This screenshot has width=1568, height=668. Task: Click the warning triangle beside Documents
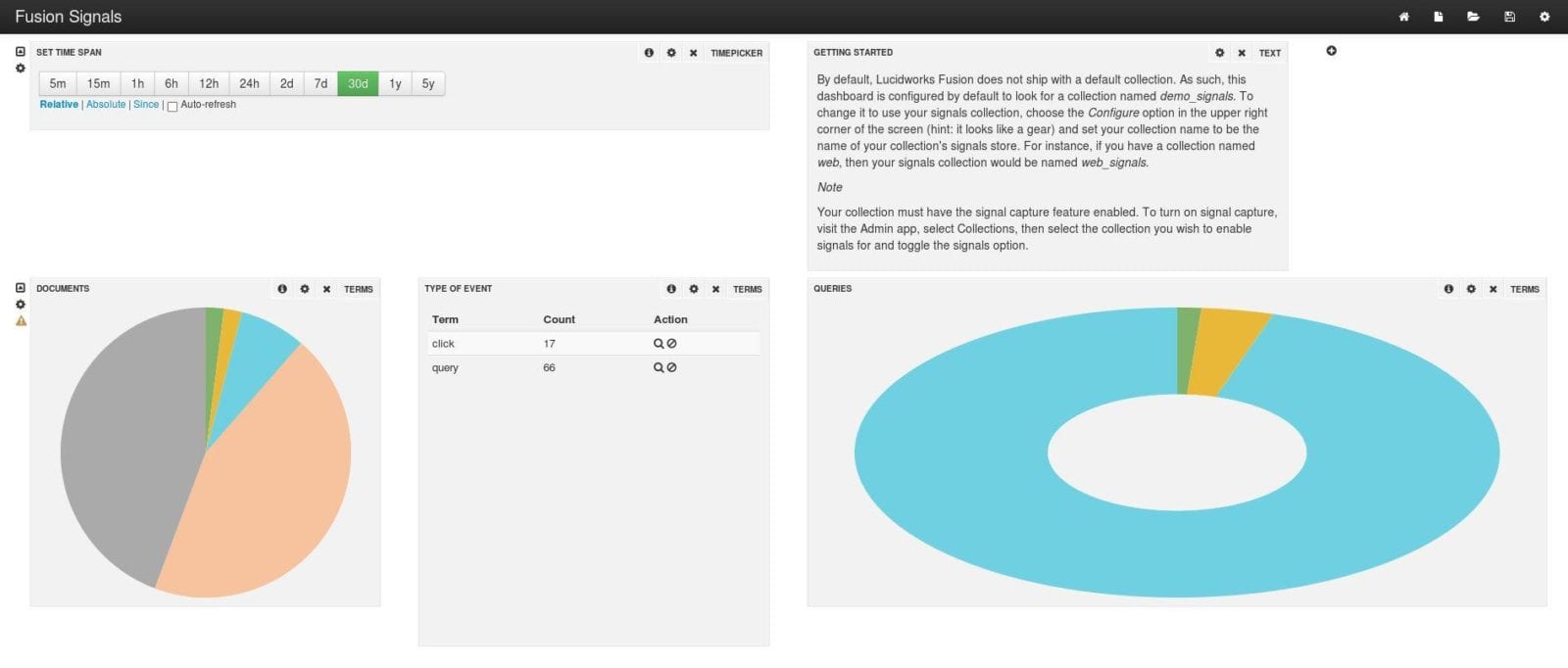[x=21, y=321]
